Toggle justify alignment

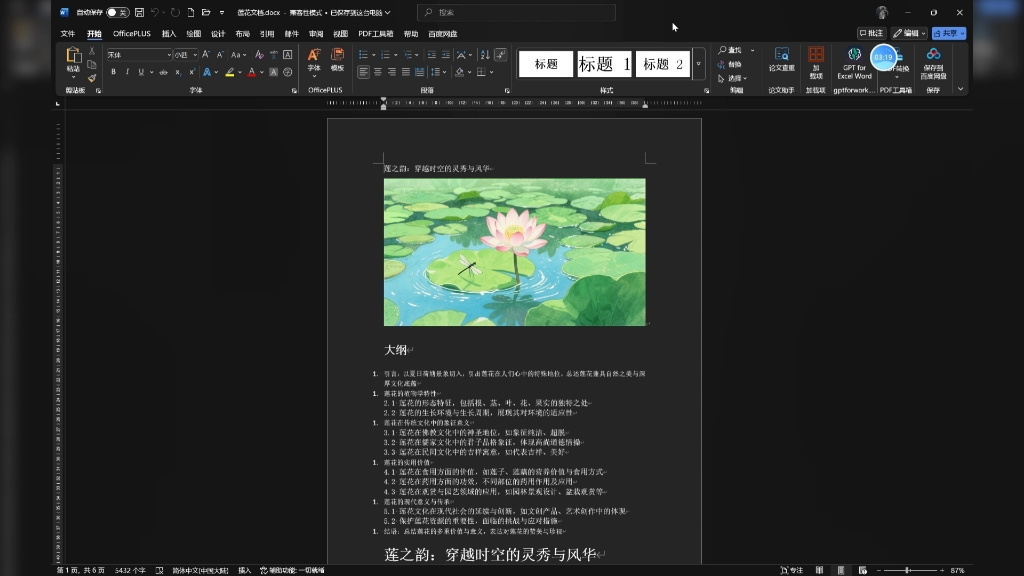click(406, 72)
